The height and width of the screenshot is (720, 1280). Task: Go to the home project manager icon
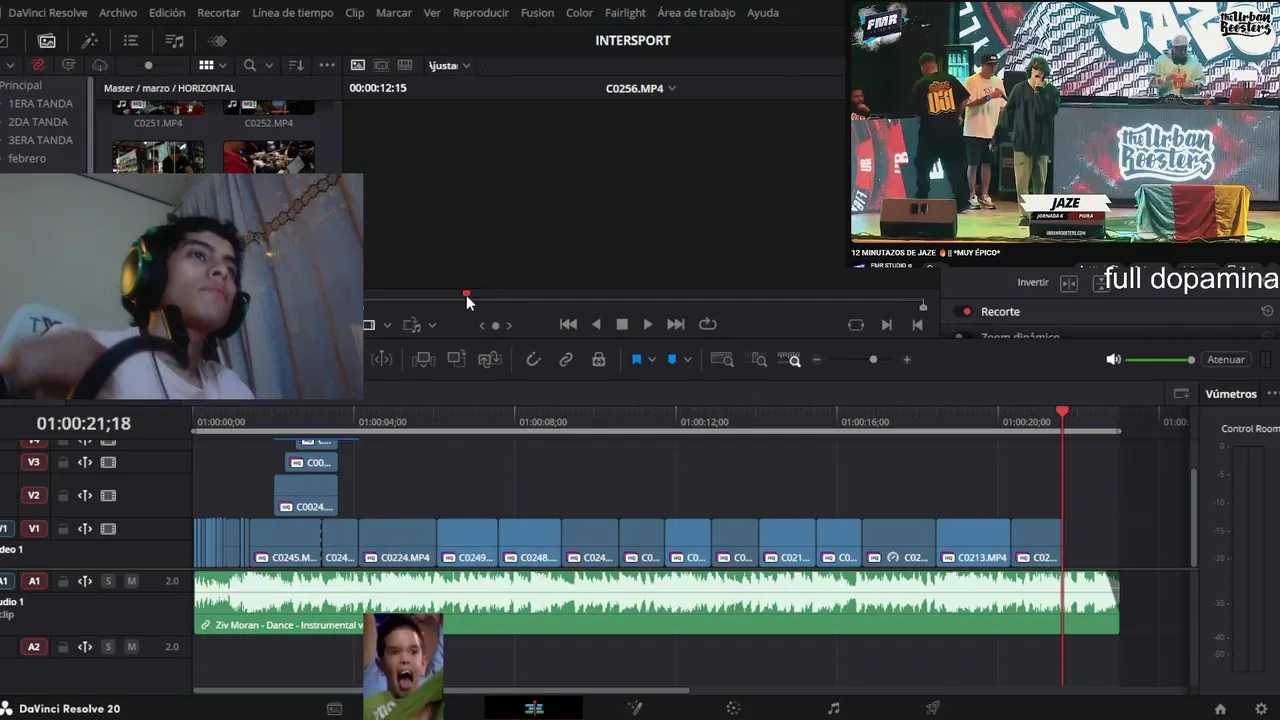point(1220,709)
